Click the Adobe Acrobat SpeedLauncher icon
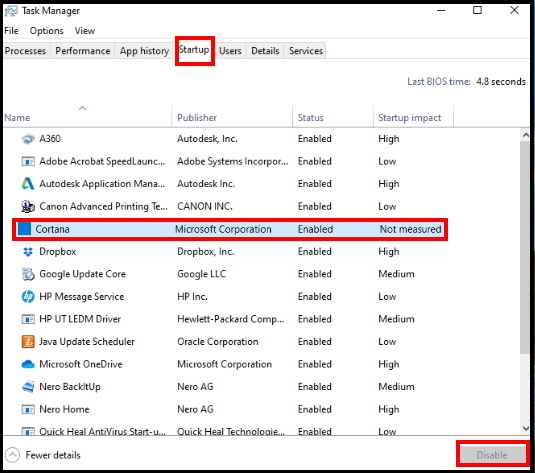 tap(28, 161)
